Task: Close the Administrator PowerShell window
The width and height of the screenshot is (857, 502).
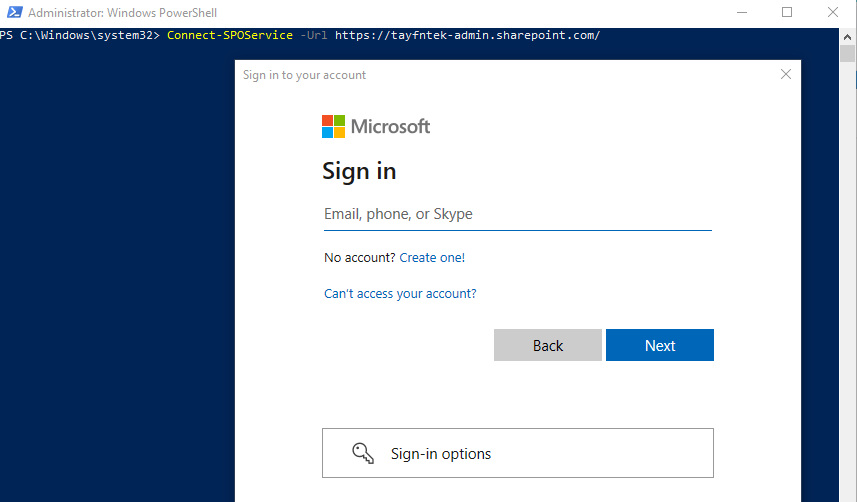Action: (x=832, y=12)
